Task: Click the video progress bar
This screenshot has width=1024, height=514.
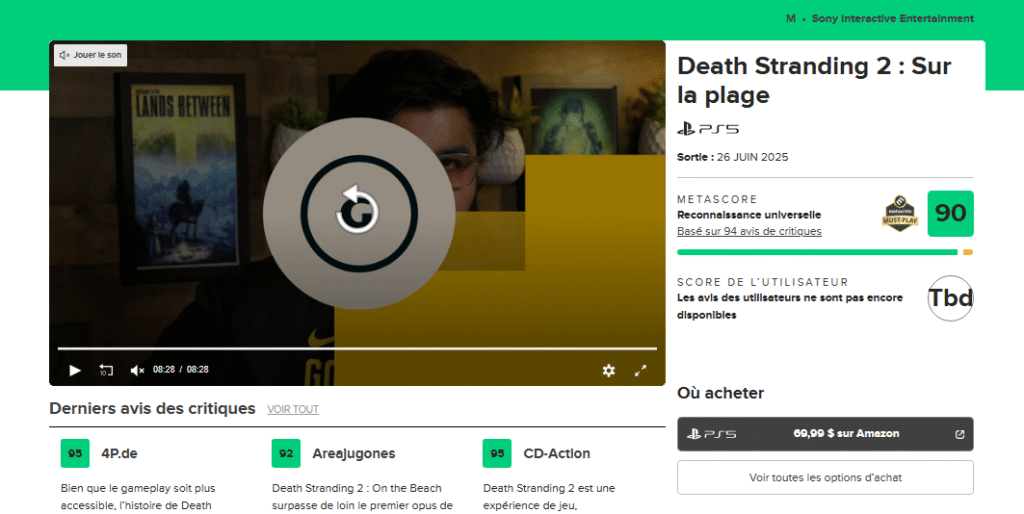Action: pyautogui.click(x=357, y=349)
